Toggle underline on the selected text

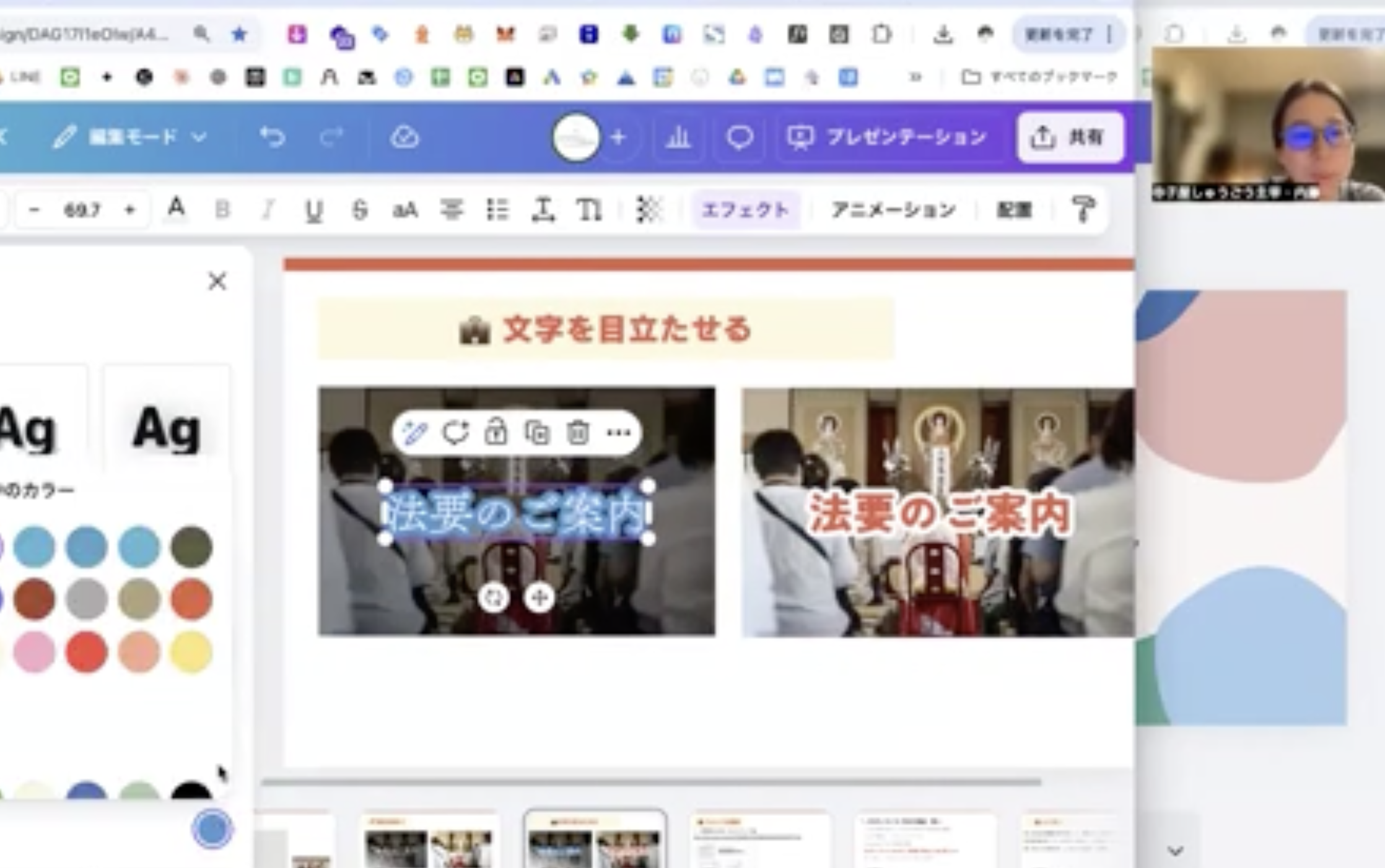[x=313, y=210]
